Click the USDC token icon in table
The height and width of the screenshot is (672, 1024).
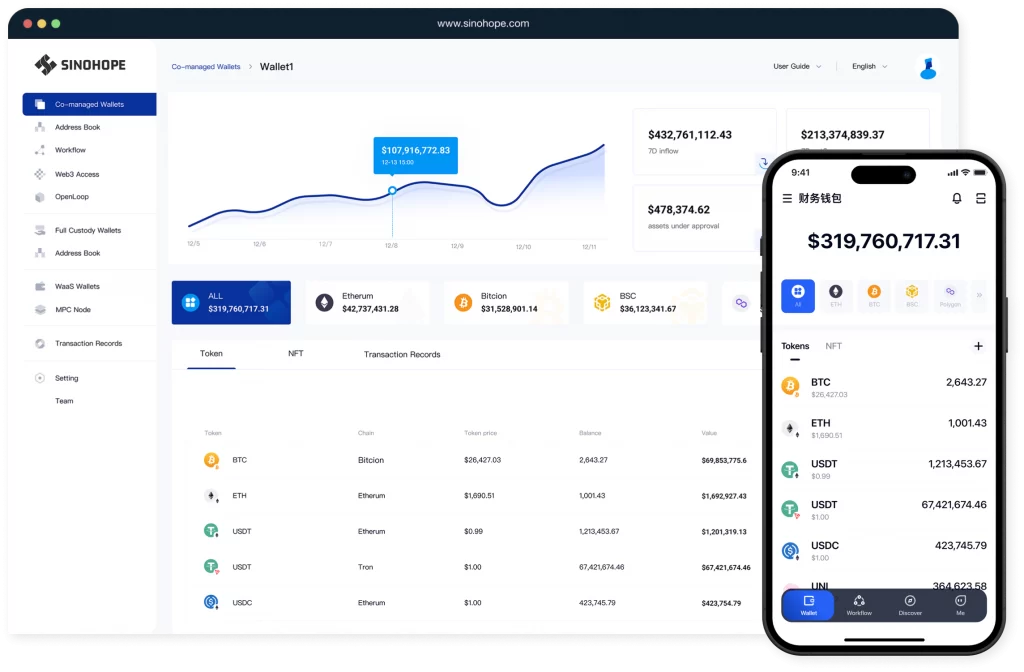(211, 602)
